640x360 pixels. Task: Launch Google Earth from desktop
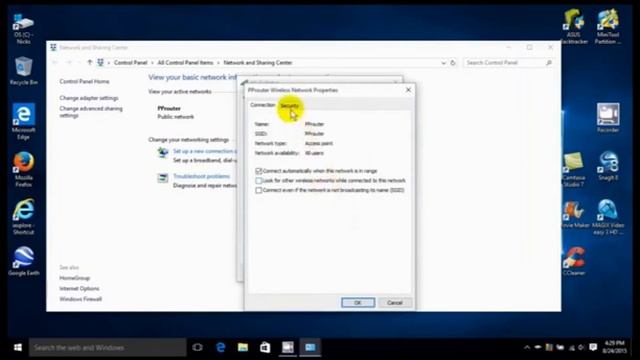(x=23, y=261)
